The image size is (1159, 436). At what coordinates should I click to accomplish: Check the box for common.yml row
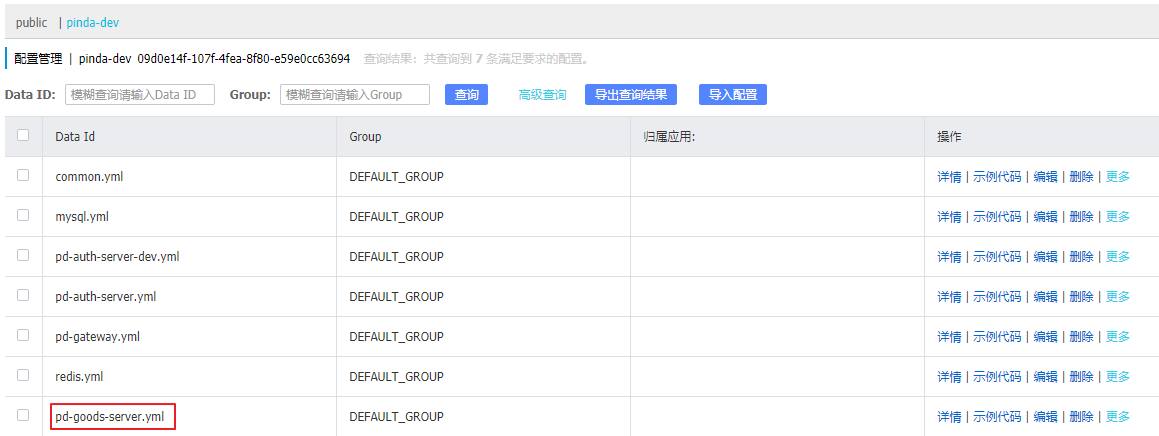tap(23, 176)
